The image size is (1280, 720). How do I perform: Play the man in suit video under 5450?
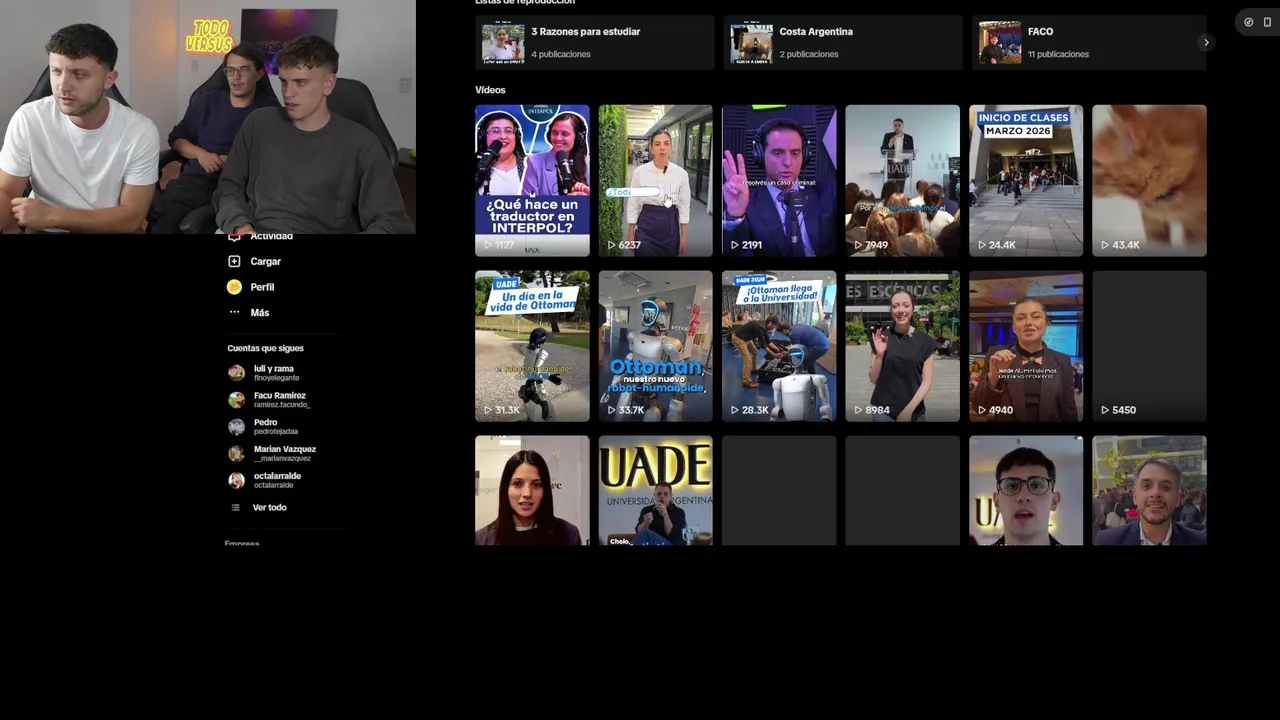tap(1149, 490)
